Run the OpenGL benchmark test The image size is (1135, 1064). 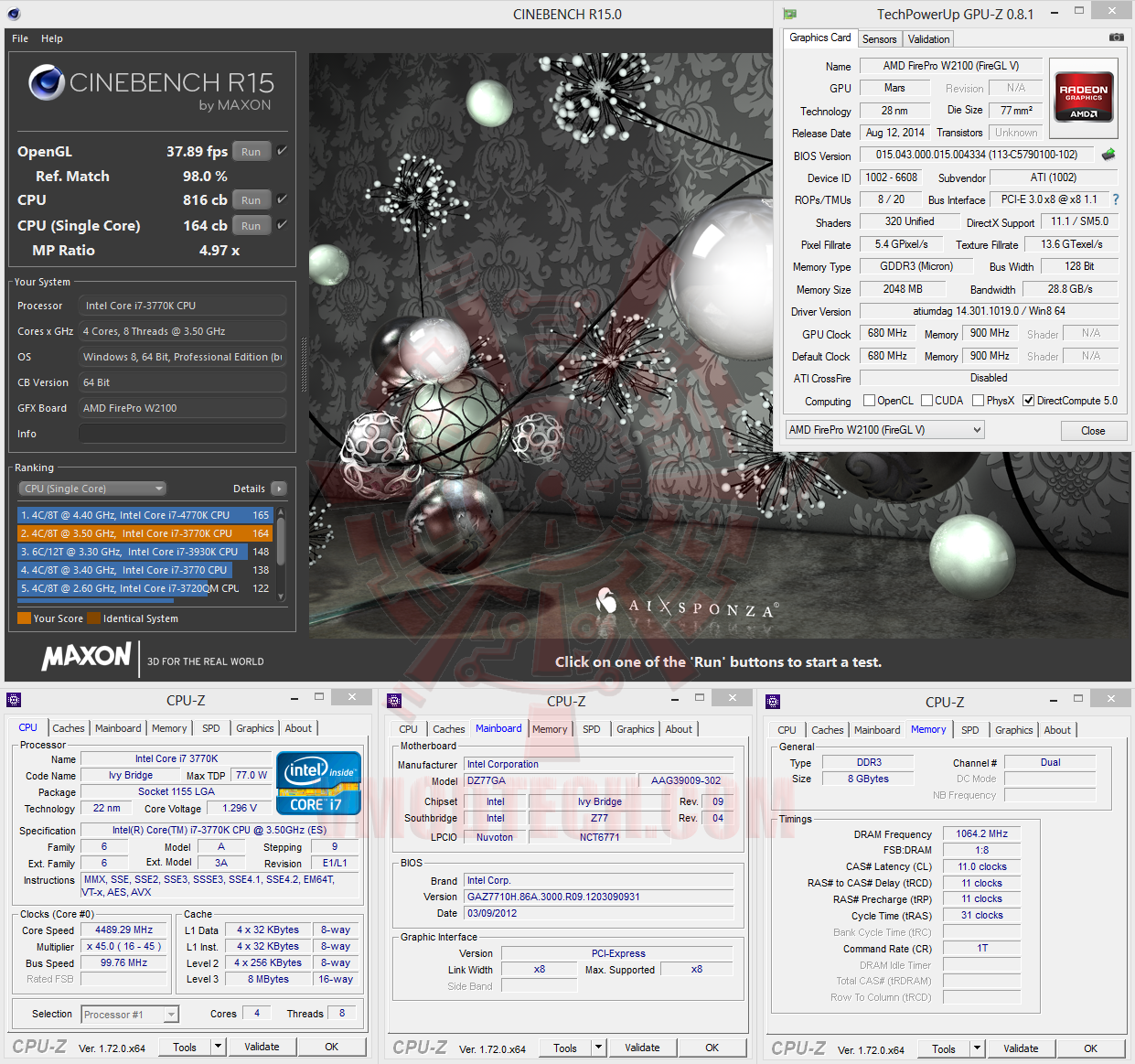coord(251,151)
